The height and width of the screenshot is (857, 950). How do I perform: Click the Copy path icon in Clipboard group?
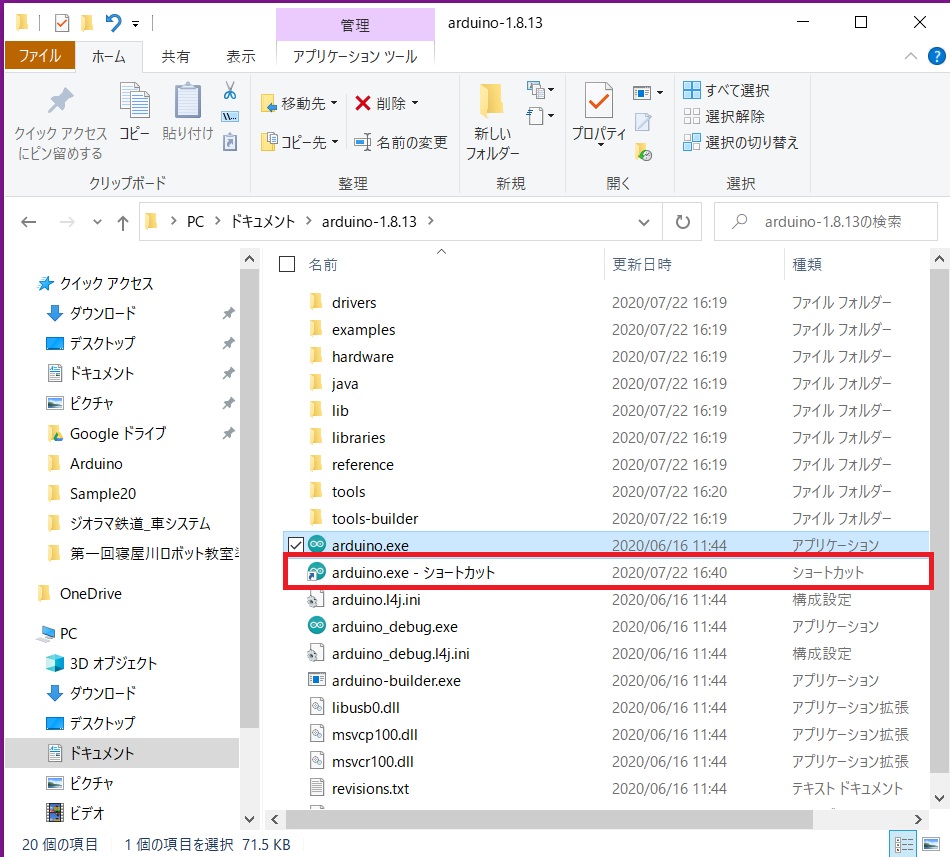pyautogui.click(x=230, y=116)
